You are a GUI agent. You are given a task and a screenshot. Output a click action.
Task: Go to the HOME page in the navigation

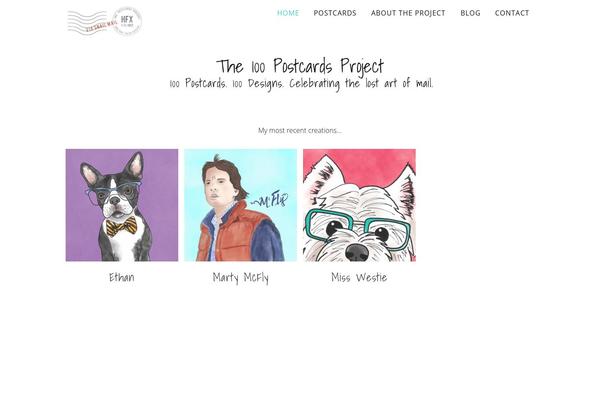[288, 13]
